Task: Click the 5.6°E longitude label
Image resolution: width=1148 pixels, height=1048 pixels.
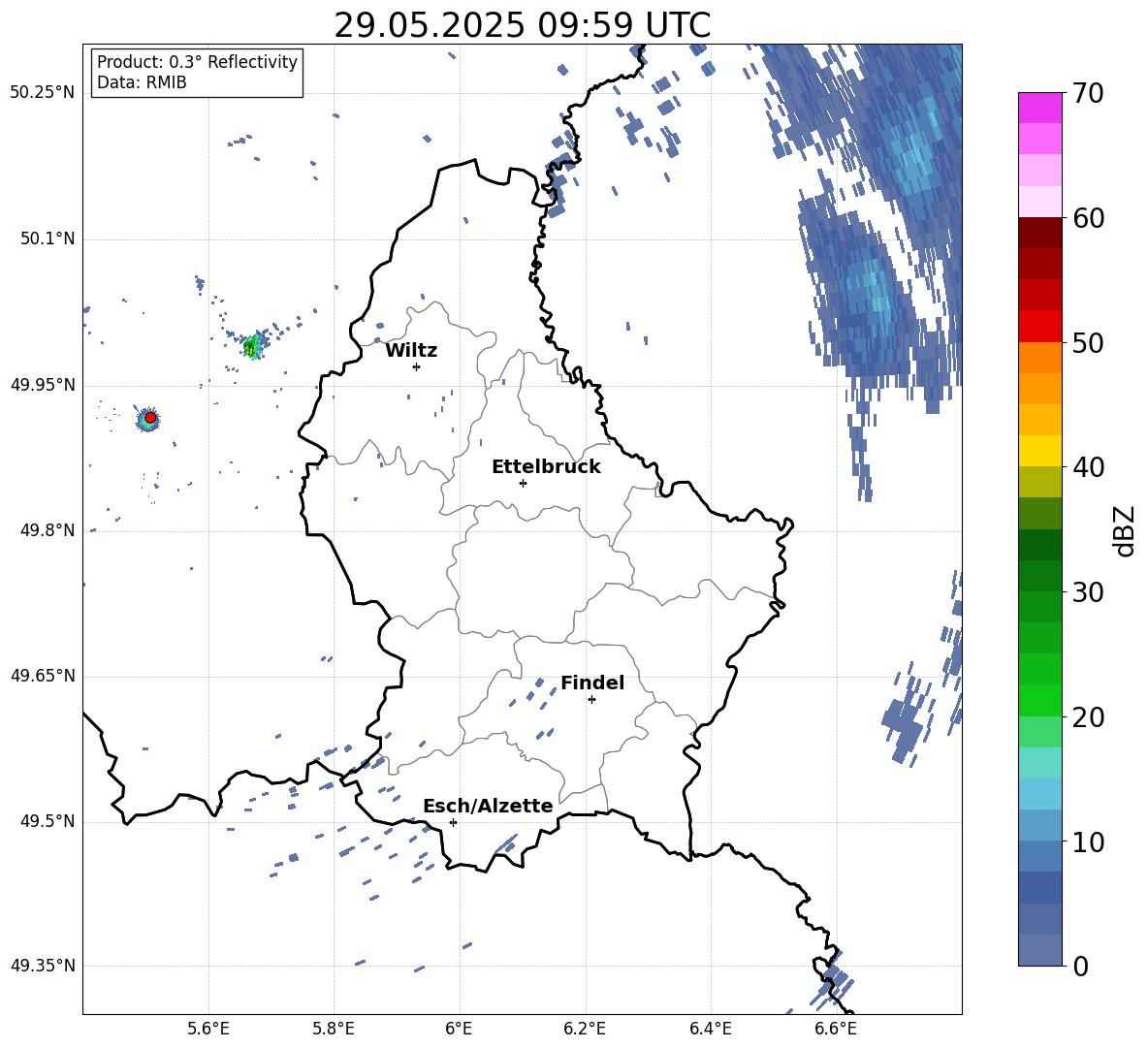Action: pos(208,1029)
